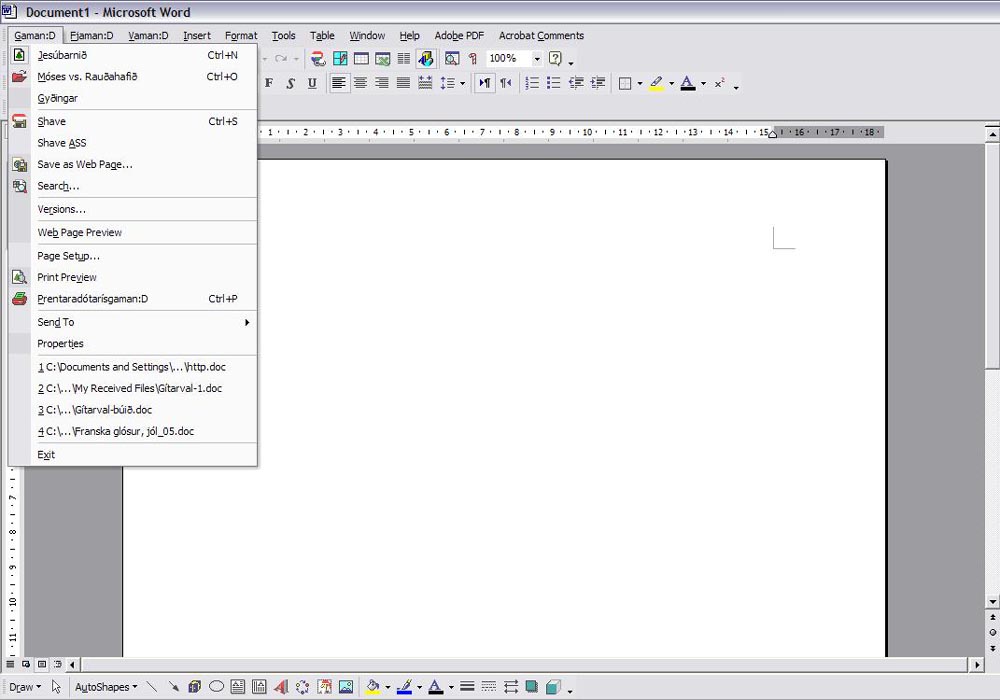Apply distributed paragraph alignment

coord(425,83)
